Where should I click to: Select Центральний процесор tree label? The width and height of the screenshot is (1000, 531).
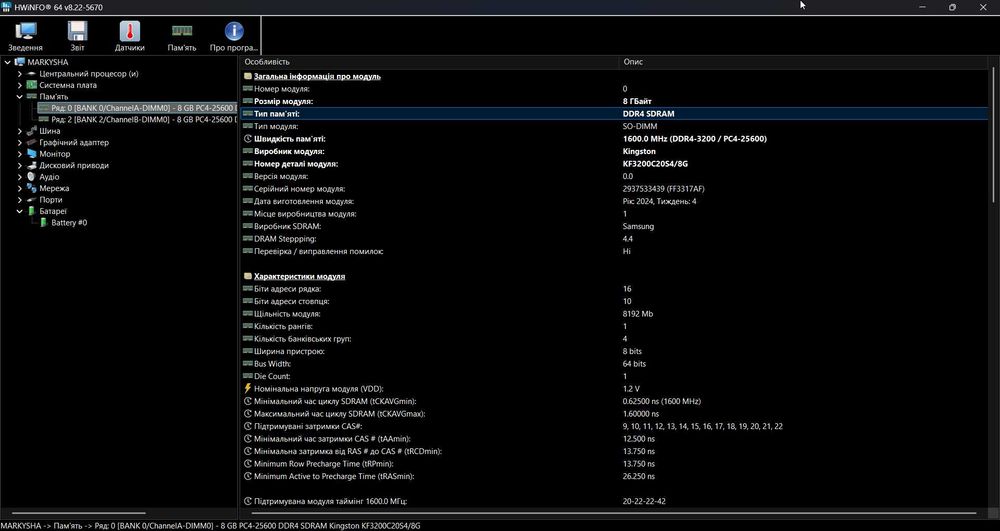point(89,74)
